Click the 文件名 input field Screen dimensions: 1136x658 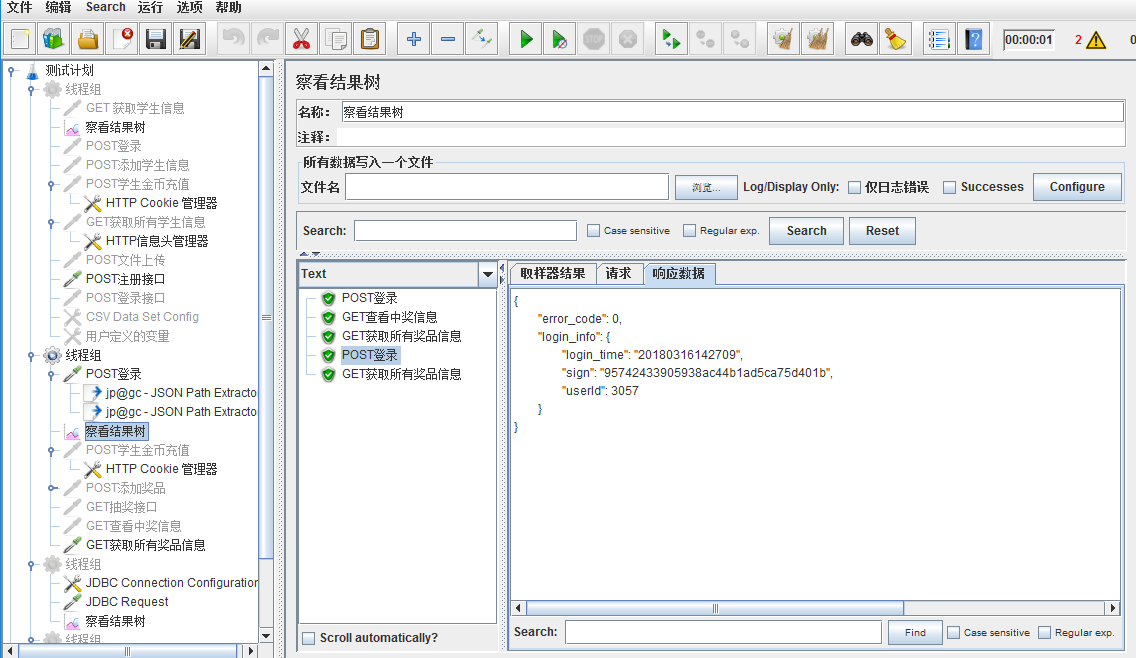click(506, 187)
